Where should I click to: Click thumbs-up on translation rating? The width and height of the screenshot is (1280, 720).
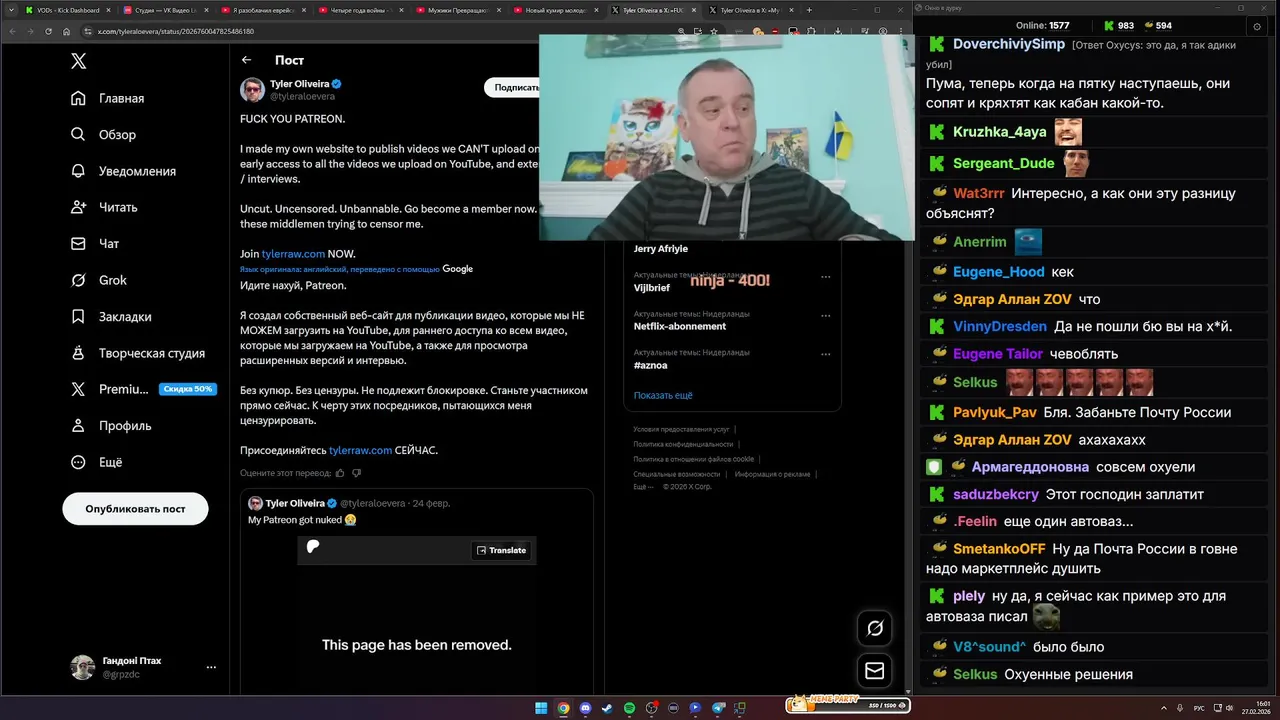coord(340,473)
